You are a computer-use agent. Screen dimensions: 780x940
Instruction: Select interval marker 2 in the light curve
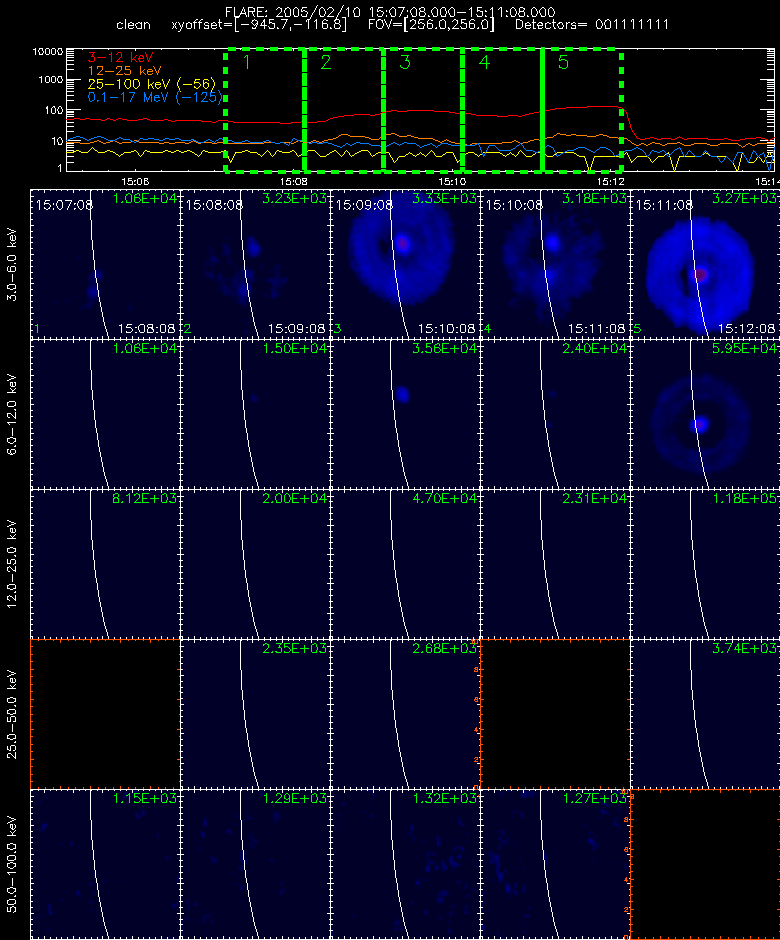coord(326,62)
